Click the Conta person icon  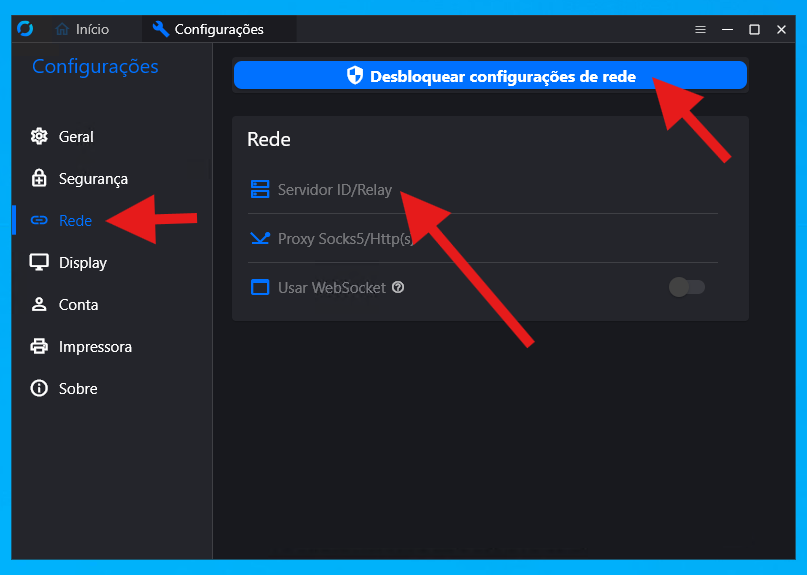(x=39, y=304)
